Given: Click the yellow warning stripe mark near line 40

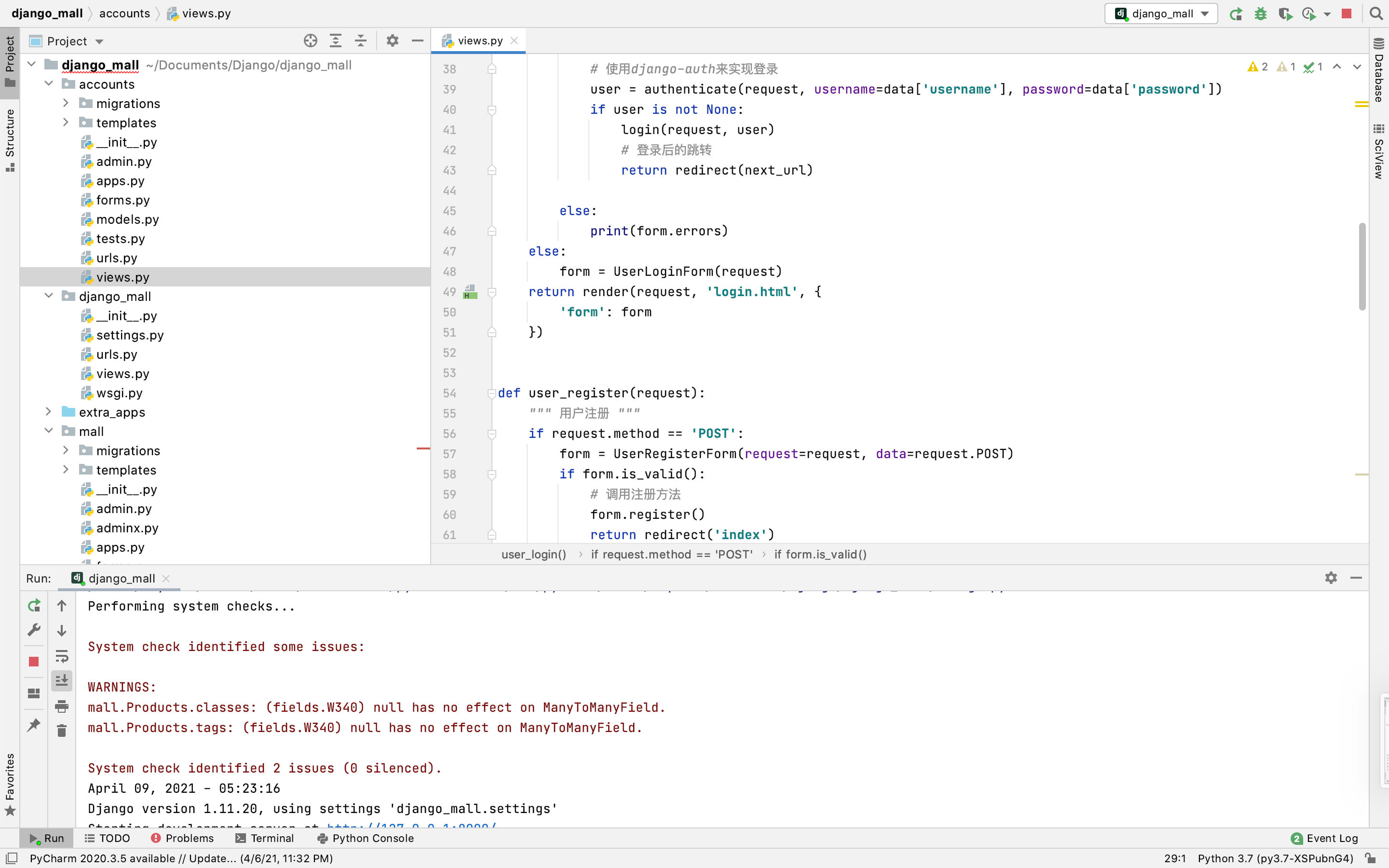Looking at the screenshot, I should pos(1362,105).
